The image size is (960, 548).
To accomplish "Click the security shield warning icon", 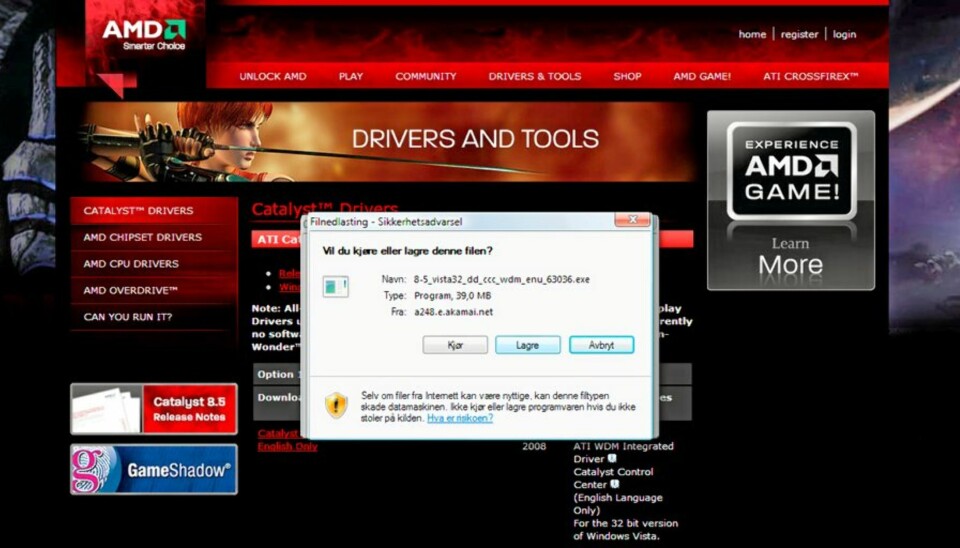I will point(336,405).
